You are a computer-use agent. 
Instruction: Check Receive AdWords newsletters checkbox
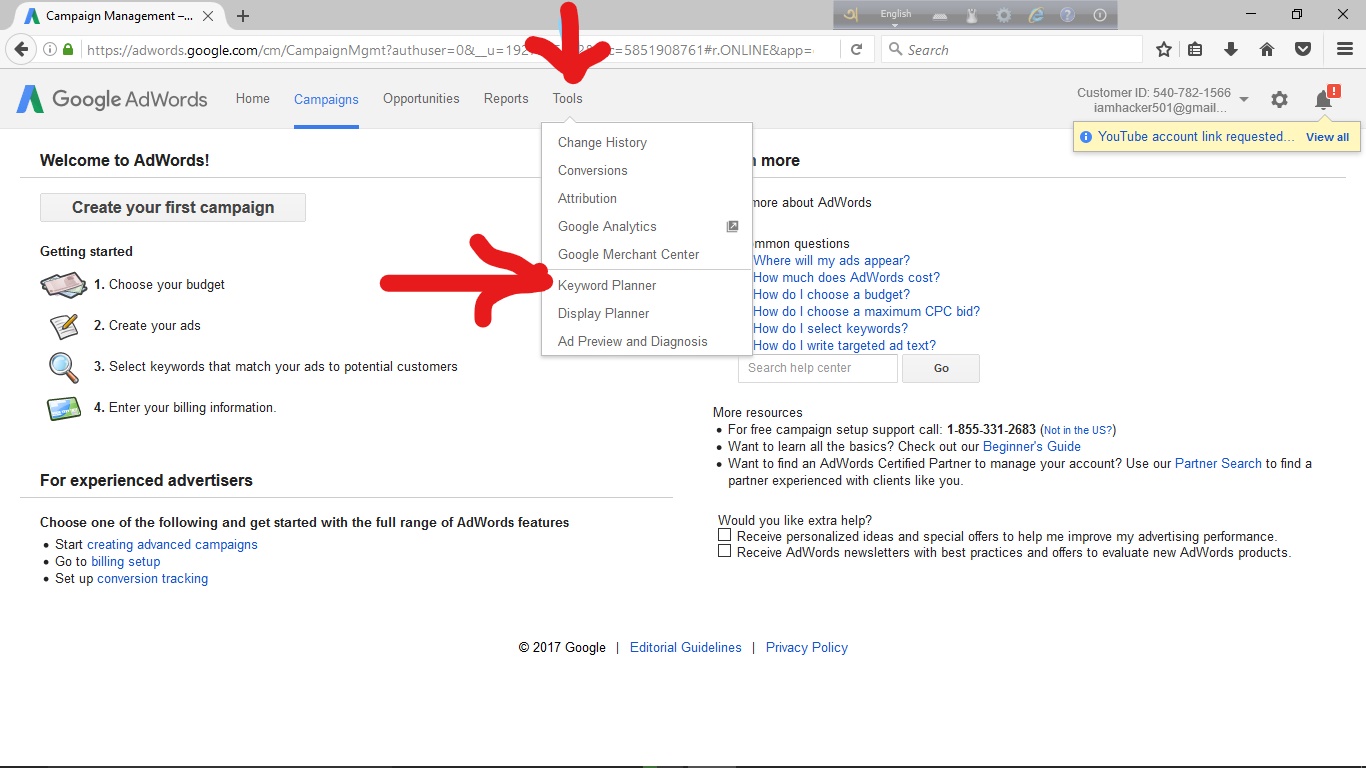pos(724,552)
